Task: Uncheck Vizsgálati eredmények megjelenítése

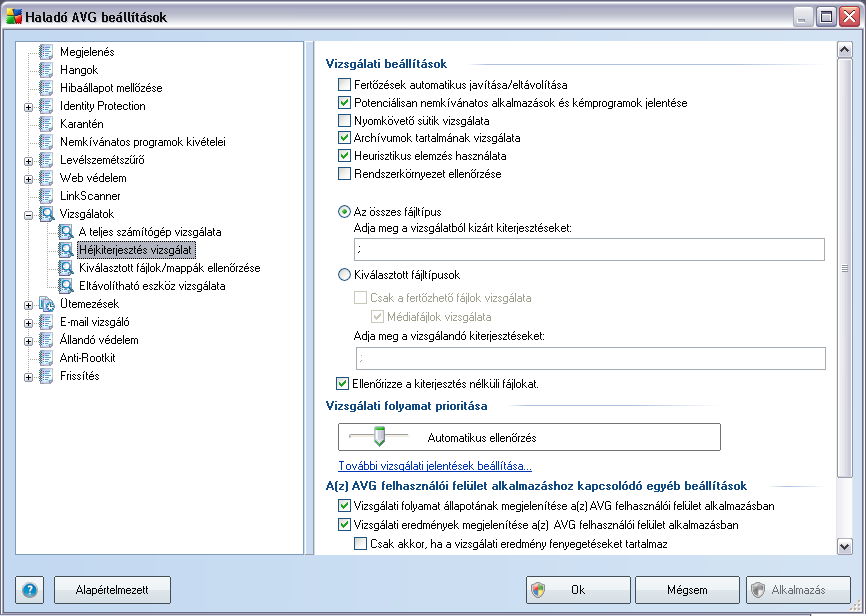Action: coord(344,524)
